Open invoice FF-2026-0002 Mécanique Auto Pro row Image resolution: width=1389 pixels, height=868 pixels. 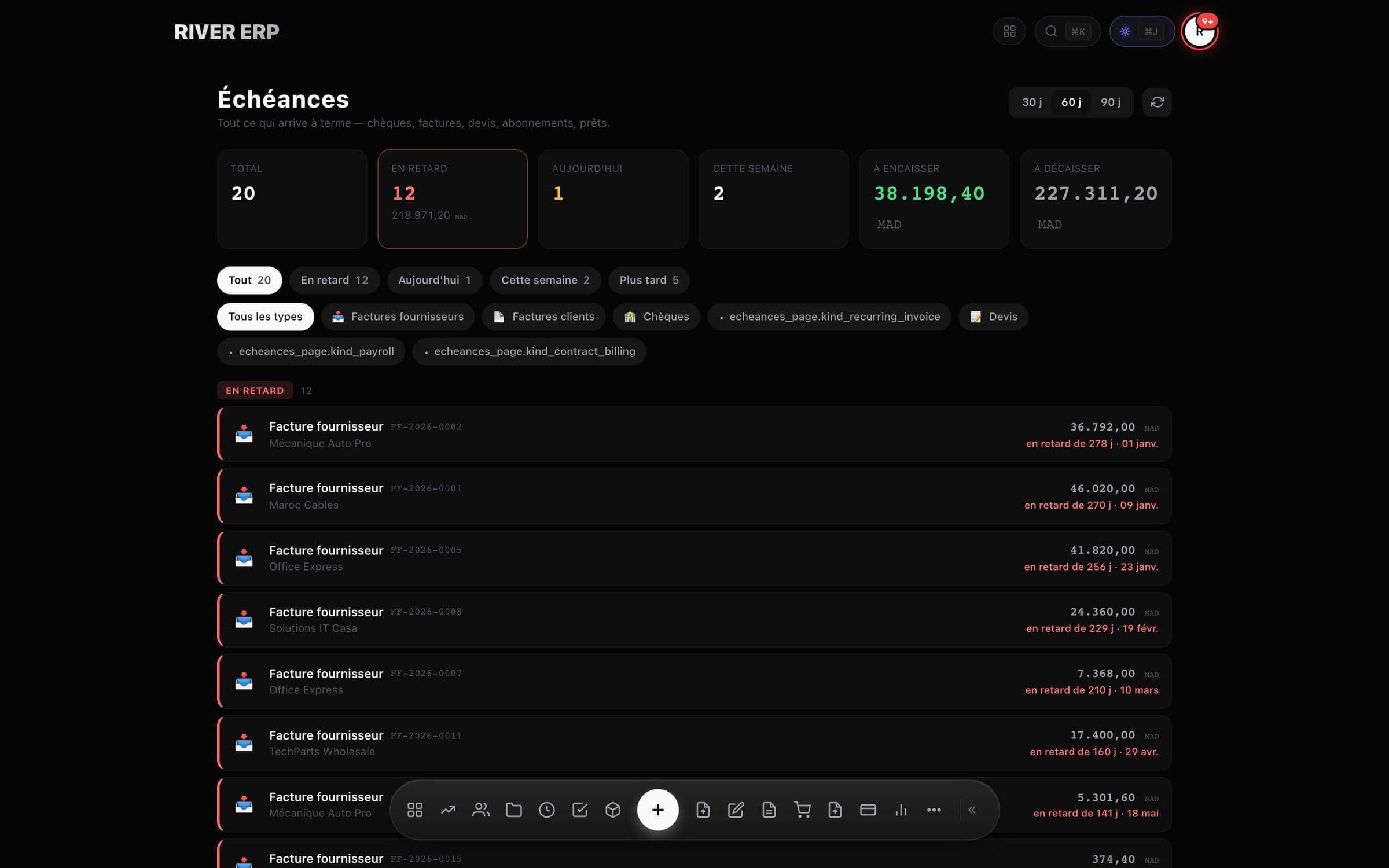[x=694, y=434]
